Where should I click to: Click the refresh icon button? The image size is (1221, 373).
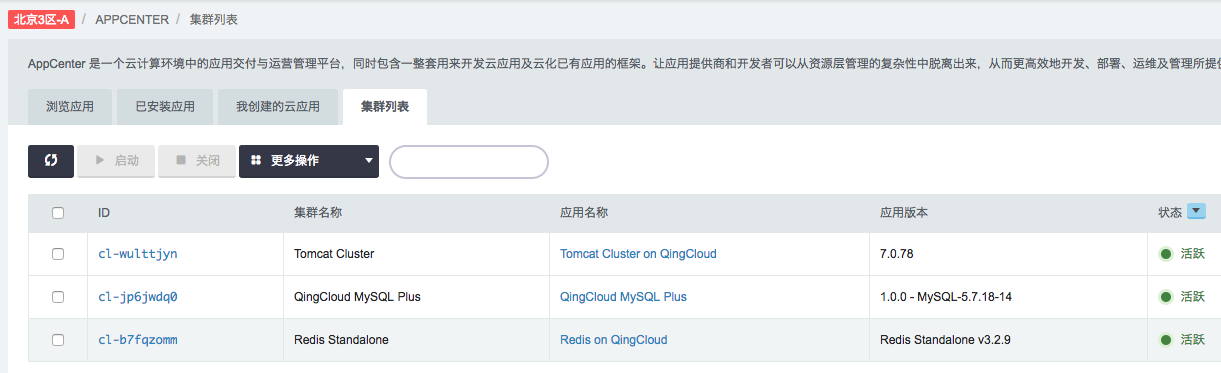[51, 161]
